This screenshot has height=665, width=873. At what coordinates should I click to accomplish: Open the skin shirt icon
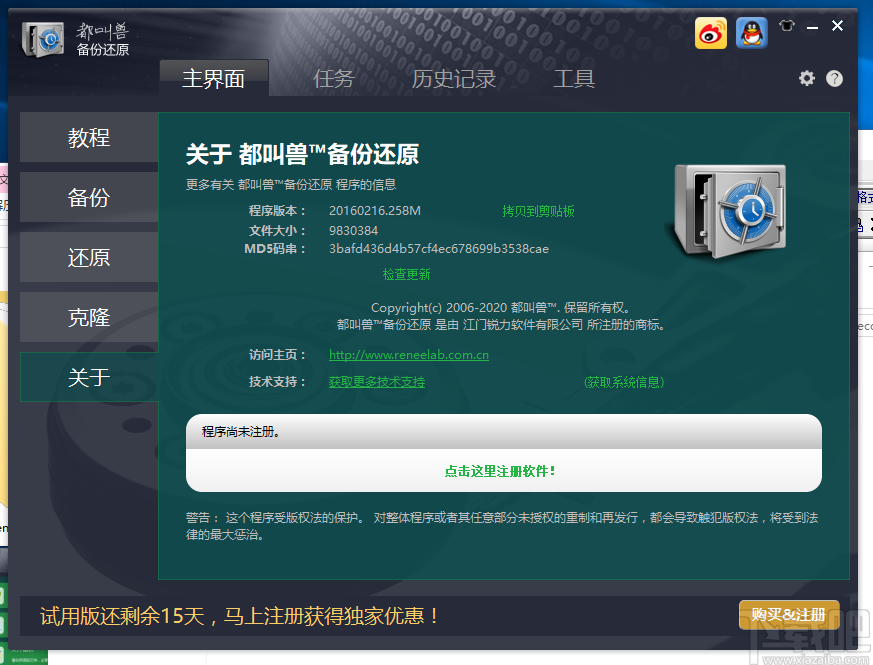coord(787,25)
